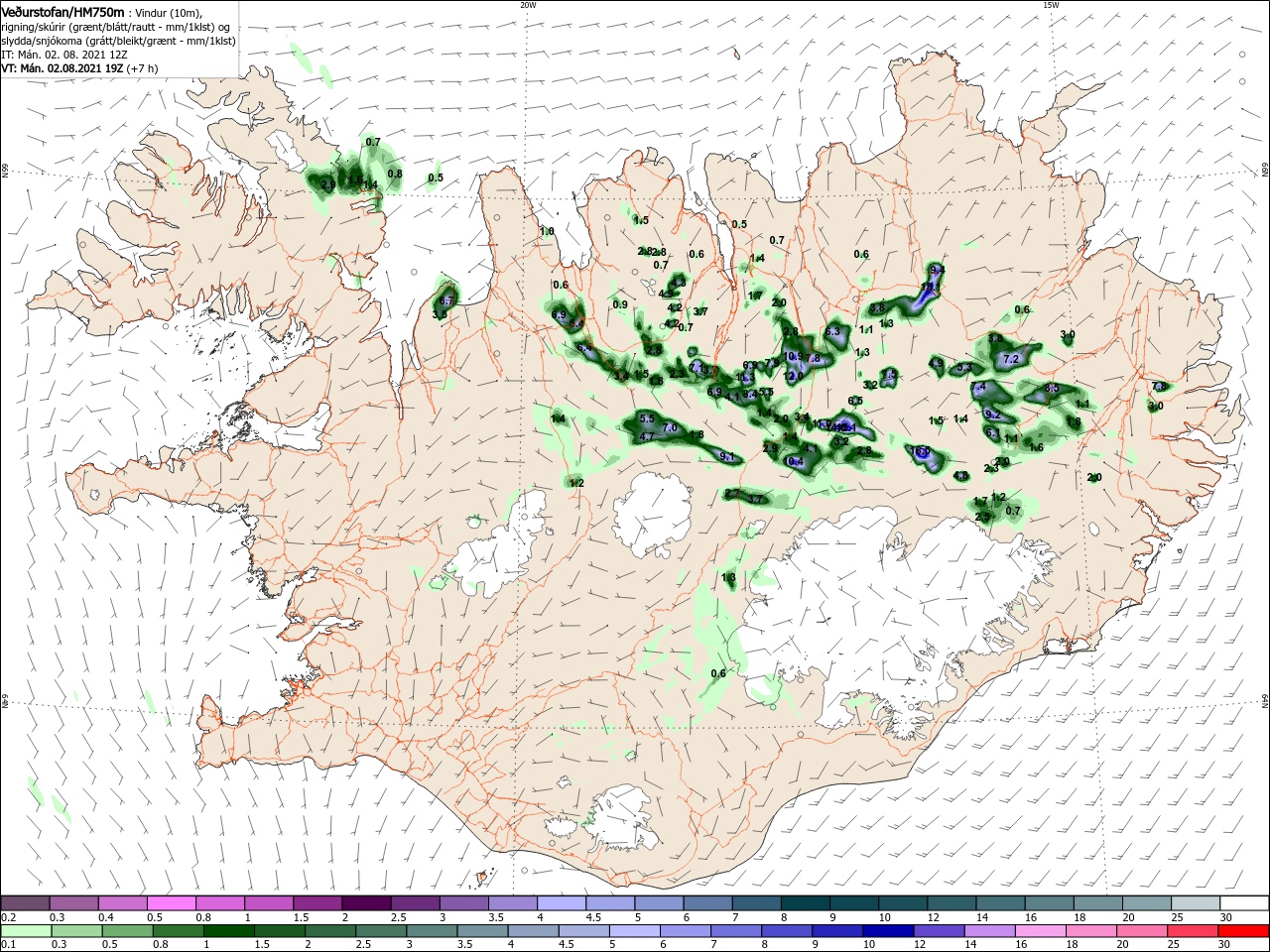This screenshot has width=1270, height=952.
Task: Click the light violet swatch labeled 14, rain legend
Action: (989, 931)
